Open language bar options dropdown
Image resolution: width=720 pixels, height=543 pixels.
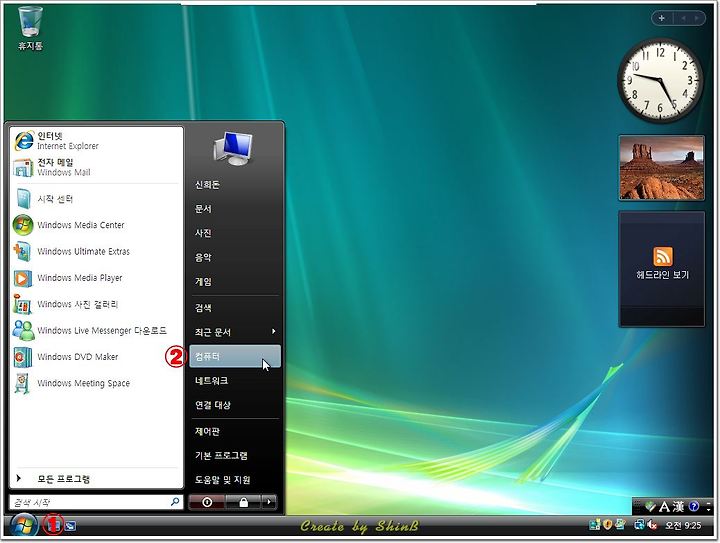pyautogui.click(x=709, y=509)
